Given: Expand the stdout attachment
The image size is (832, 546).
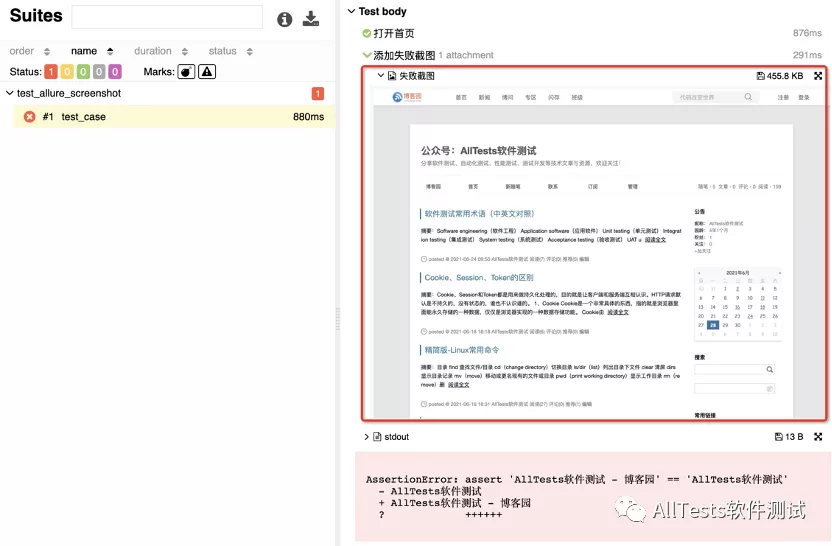Looking at the screenshot, I should 366,437.
